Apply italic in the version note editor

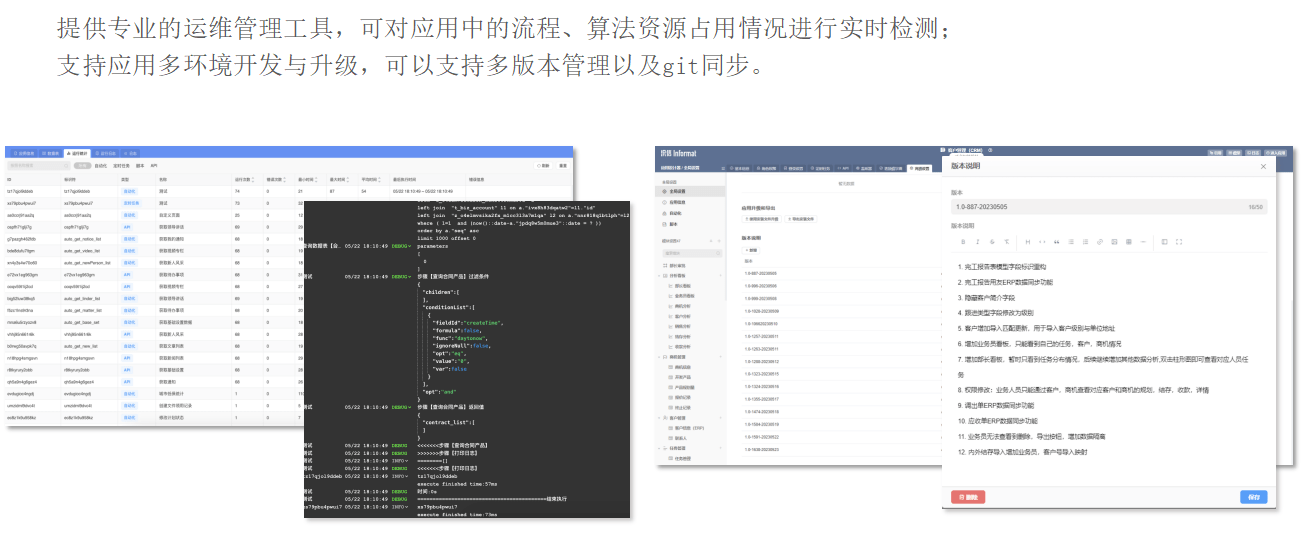click(x=978, y=241)
